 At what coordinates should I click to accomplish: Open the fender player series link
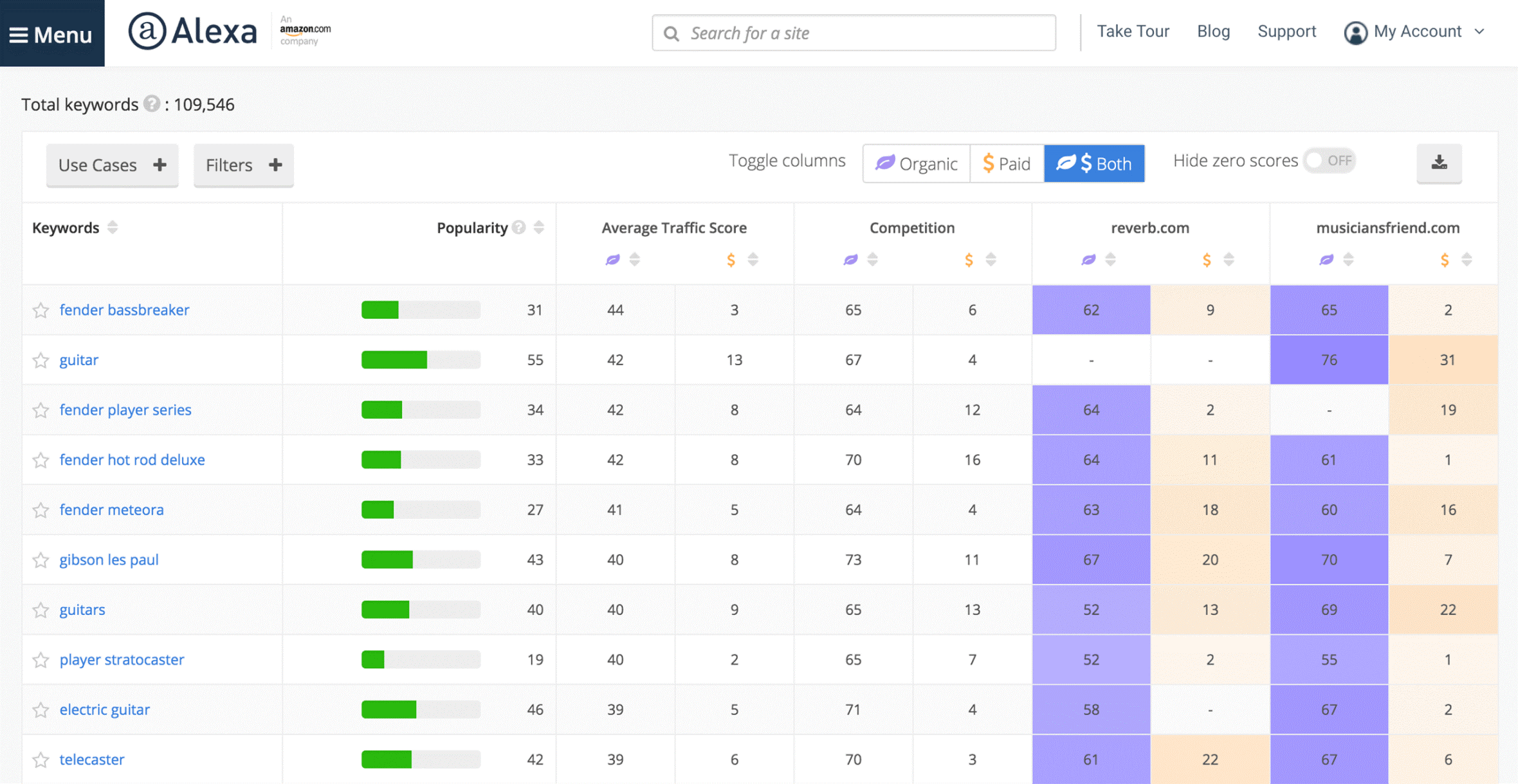[125, 410]
